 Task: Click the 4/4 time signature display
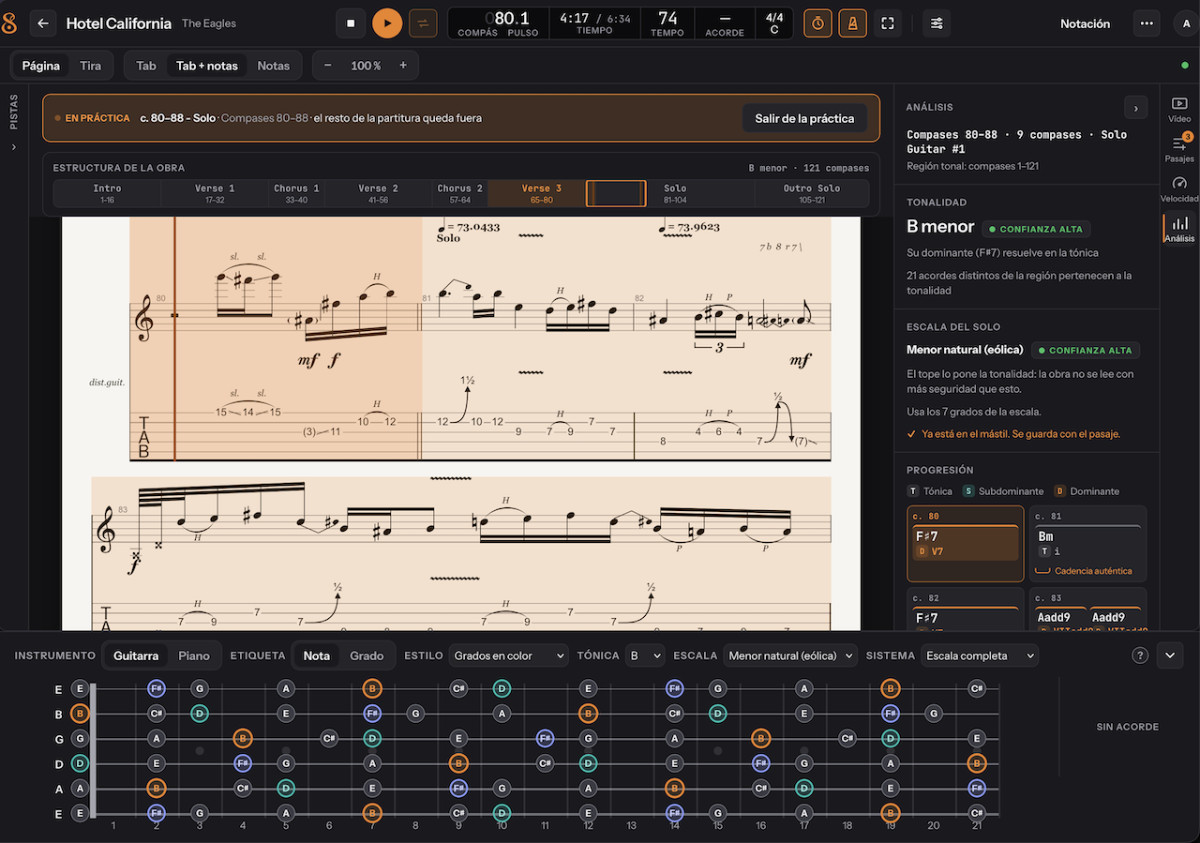click(774, 23)
